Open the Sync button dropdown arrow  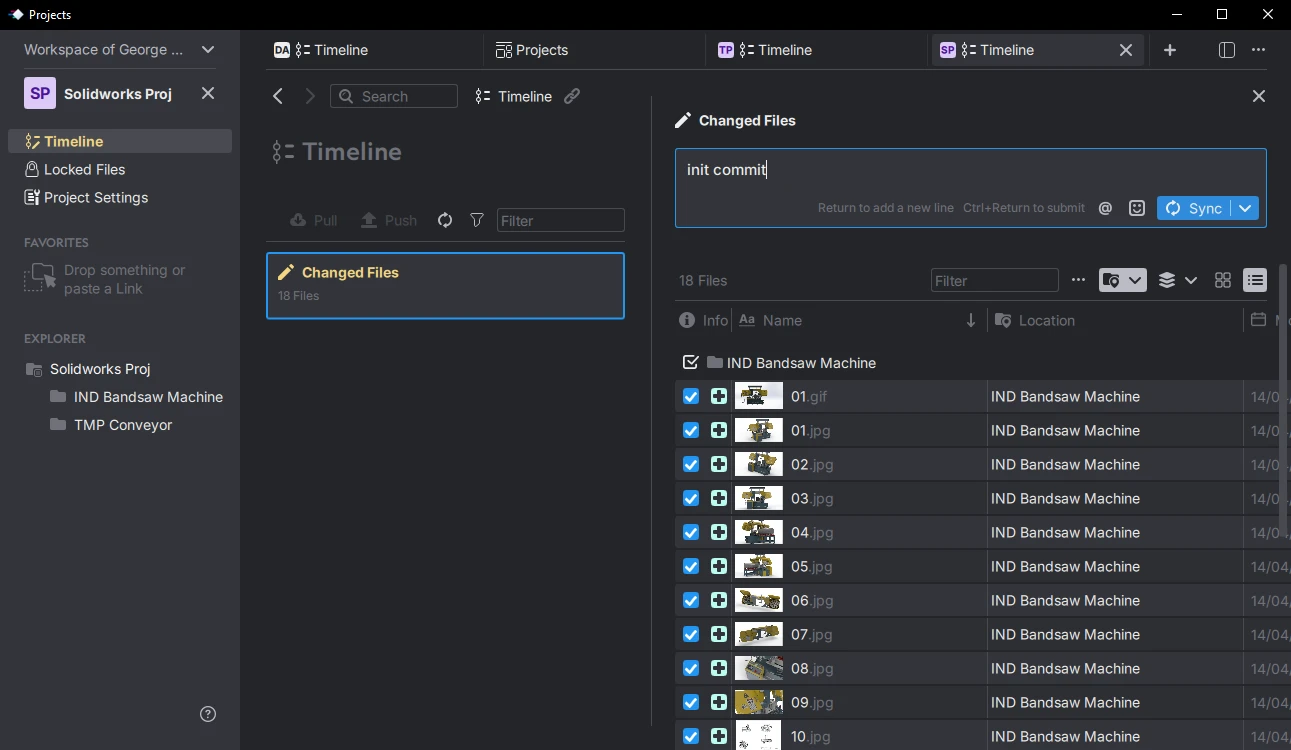click(x=1245, y=208)
